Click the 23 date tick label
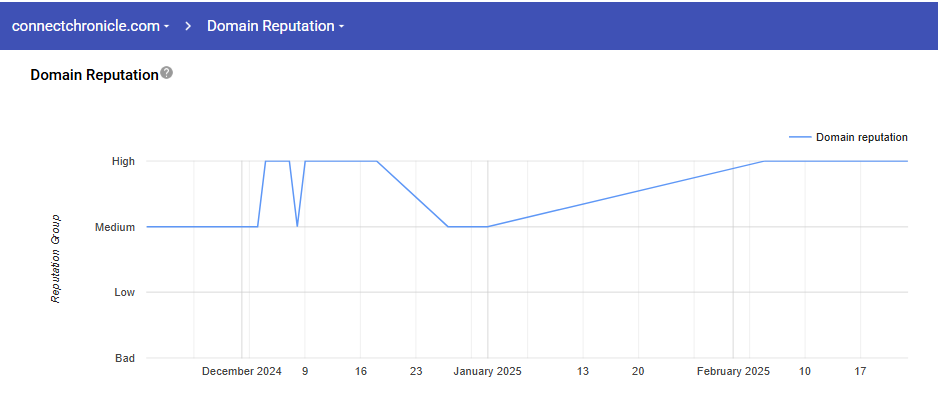Screen dimensions: 938x414 (416, 372)
